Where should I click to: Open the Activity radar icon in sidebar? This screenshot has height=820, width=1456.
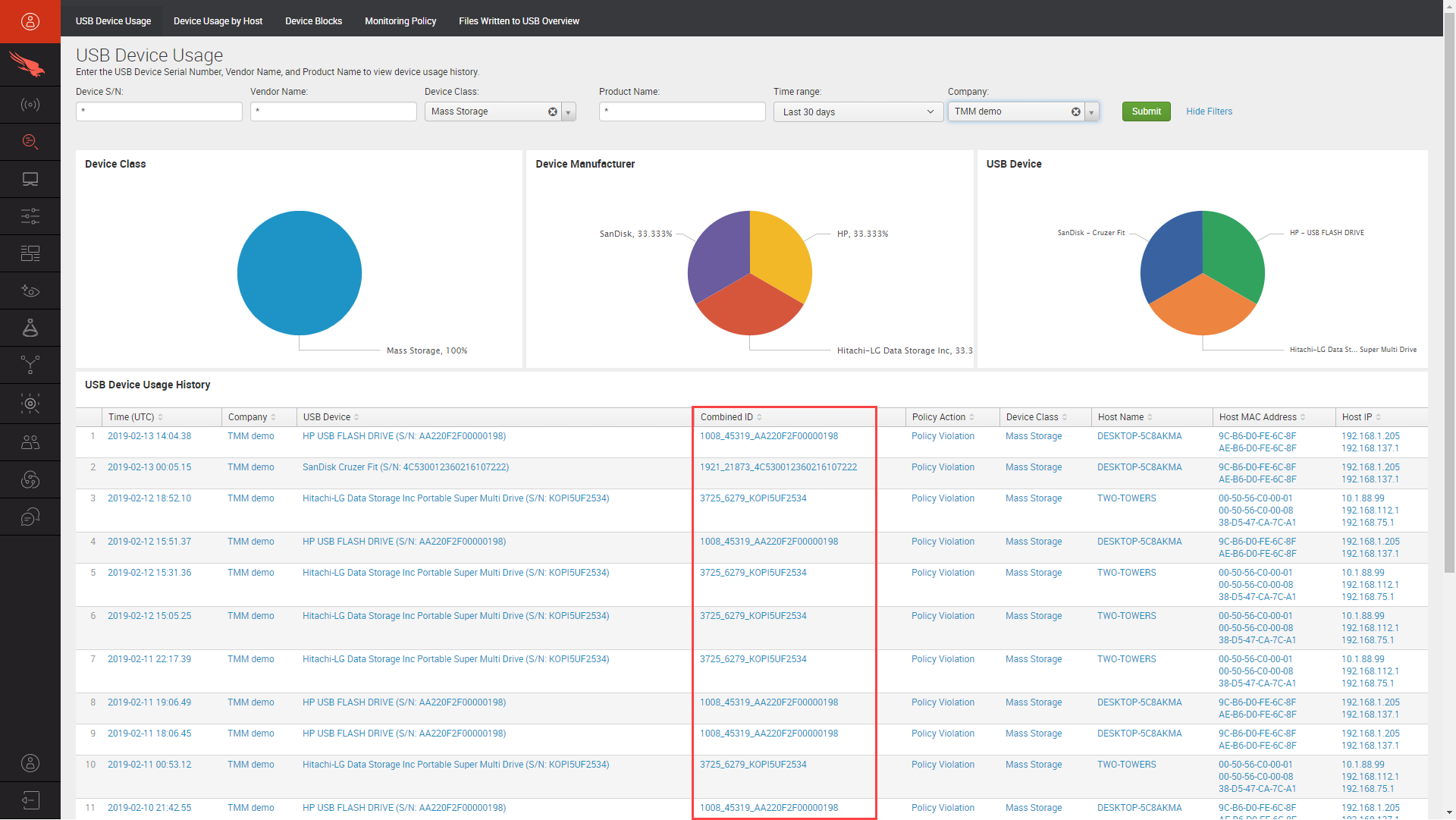pyautogui.click(x=30, y=105)
